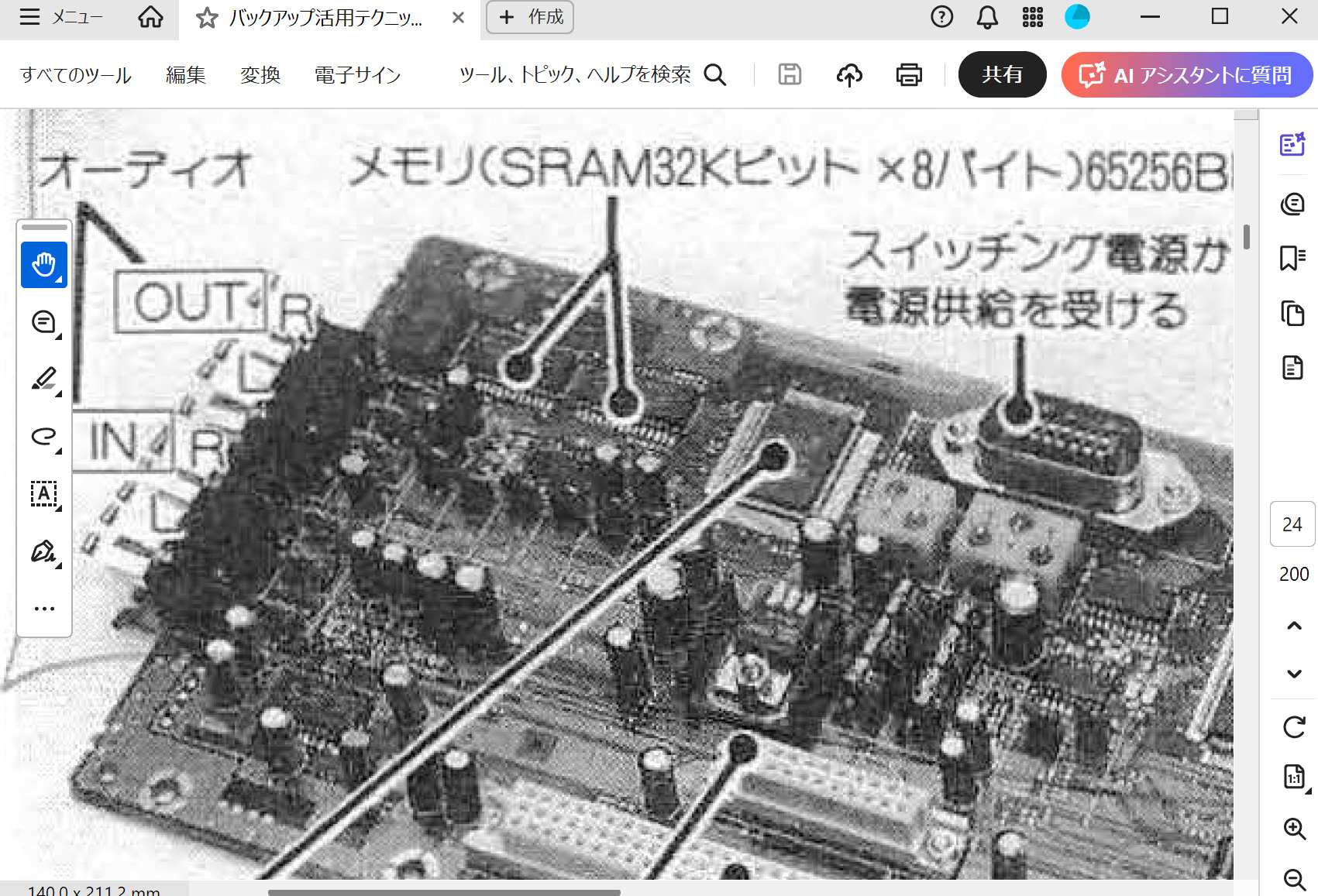Open the fill and sign pen tool
Viewport: 1318px width, 896px height.
44,551
